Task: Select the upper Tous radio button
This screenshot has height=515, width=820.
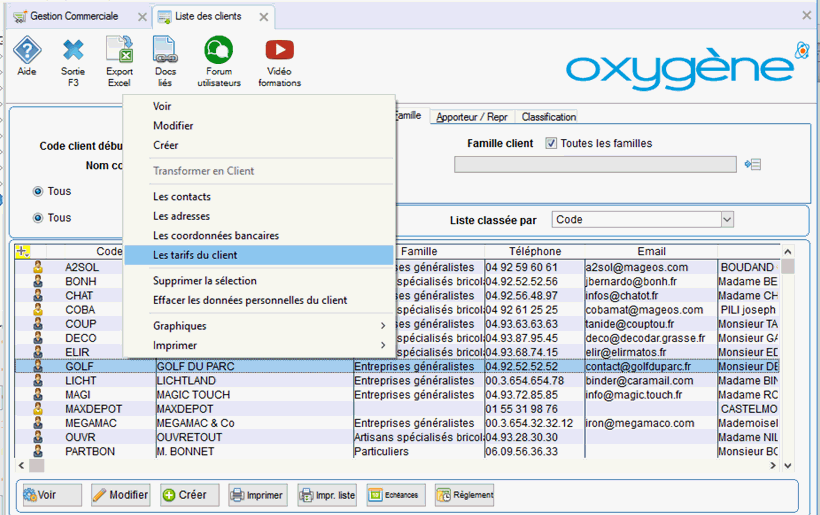Action: [x=38, y=191]
